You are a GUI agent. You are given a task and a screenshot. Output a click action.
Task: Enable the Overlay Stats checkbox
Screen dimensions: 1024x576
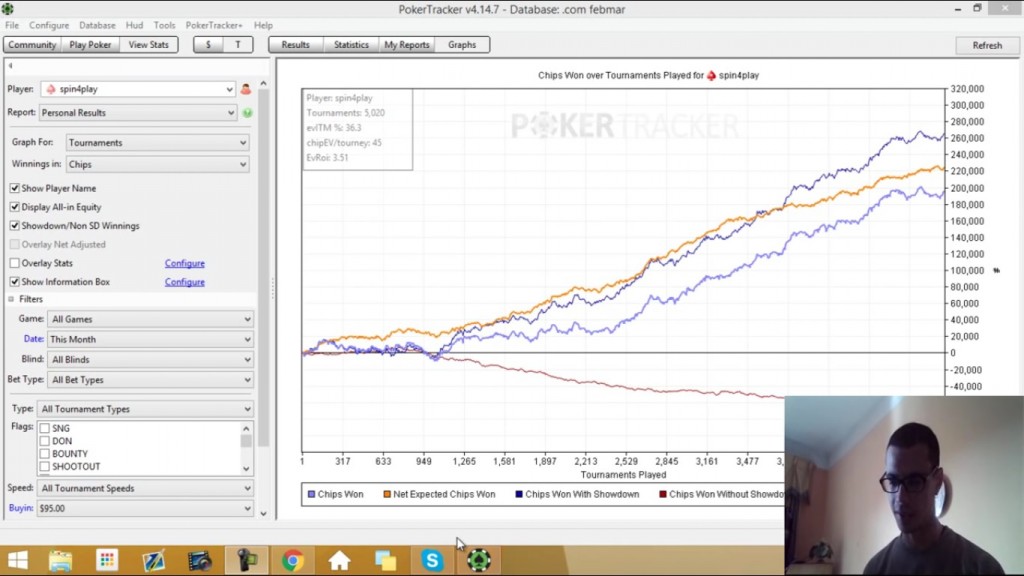click(14, 263)
